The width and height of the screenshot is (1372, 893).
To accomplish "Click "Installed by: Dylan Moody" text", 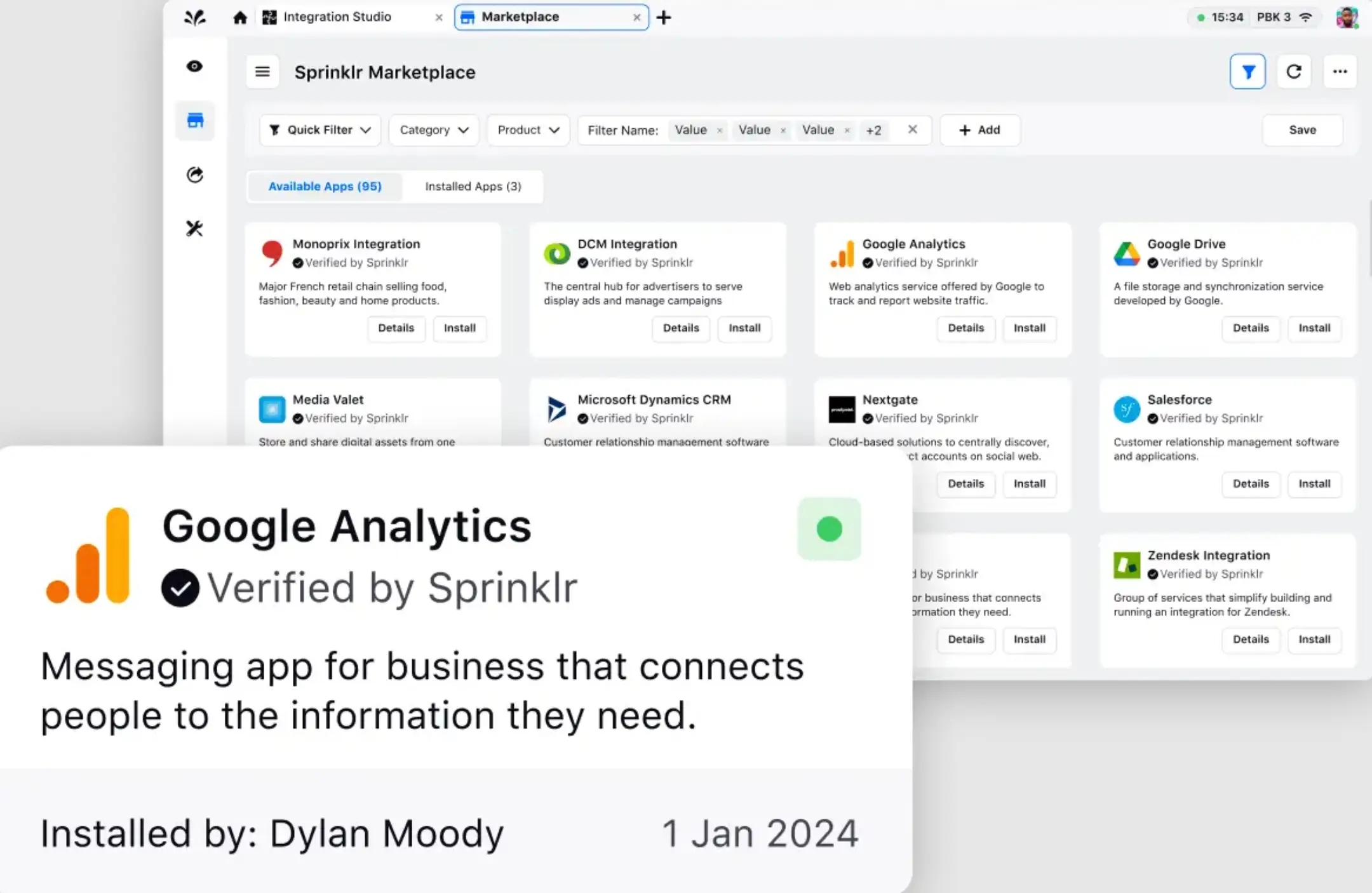I will click(x=272, y=833).
